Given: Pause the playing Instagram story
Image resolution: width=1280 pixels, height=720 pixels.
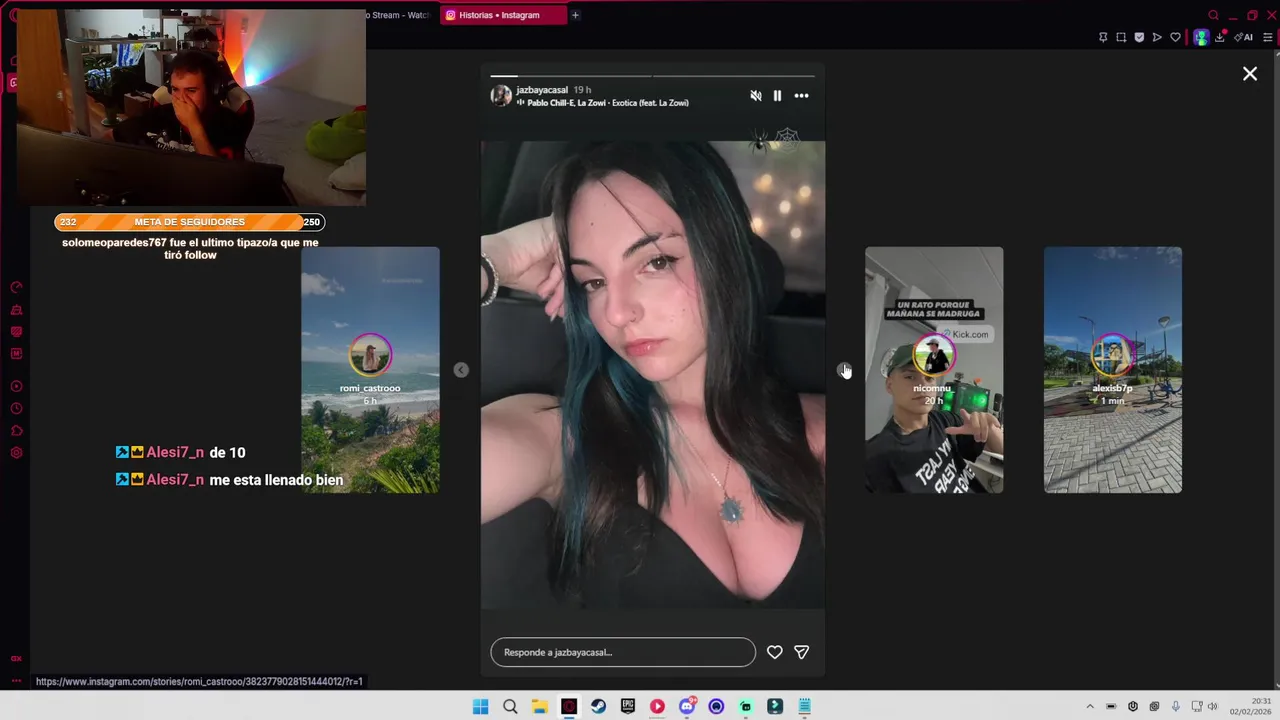Looking at the screenshot, I should (x=777, y=96).
